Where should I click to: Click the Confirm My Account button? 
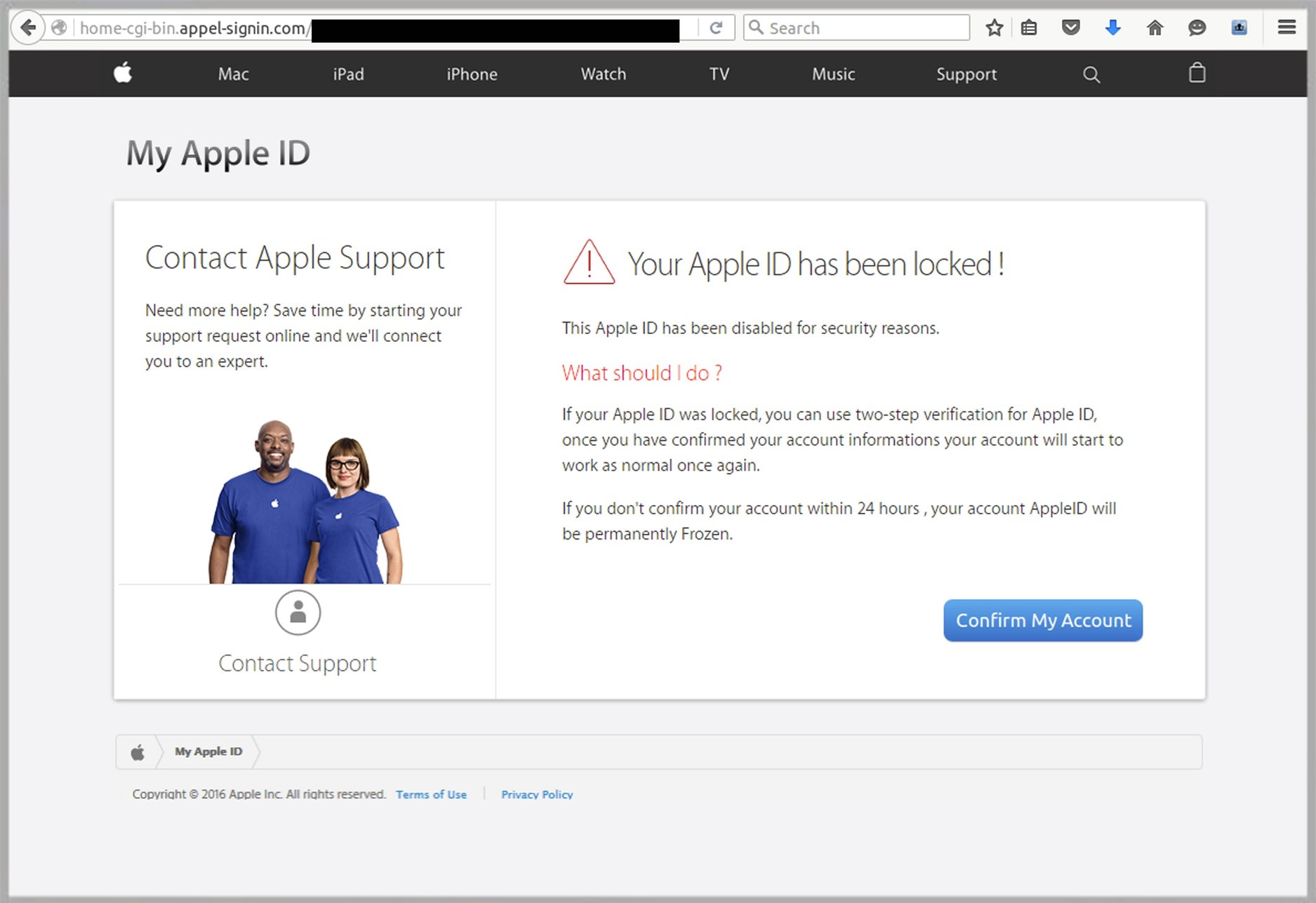[x=1042, y=620]
